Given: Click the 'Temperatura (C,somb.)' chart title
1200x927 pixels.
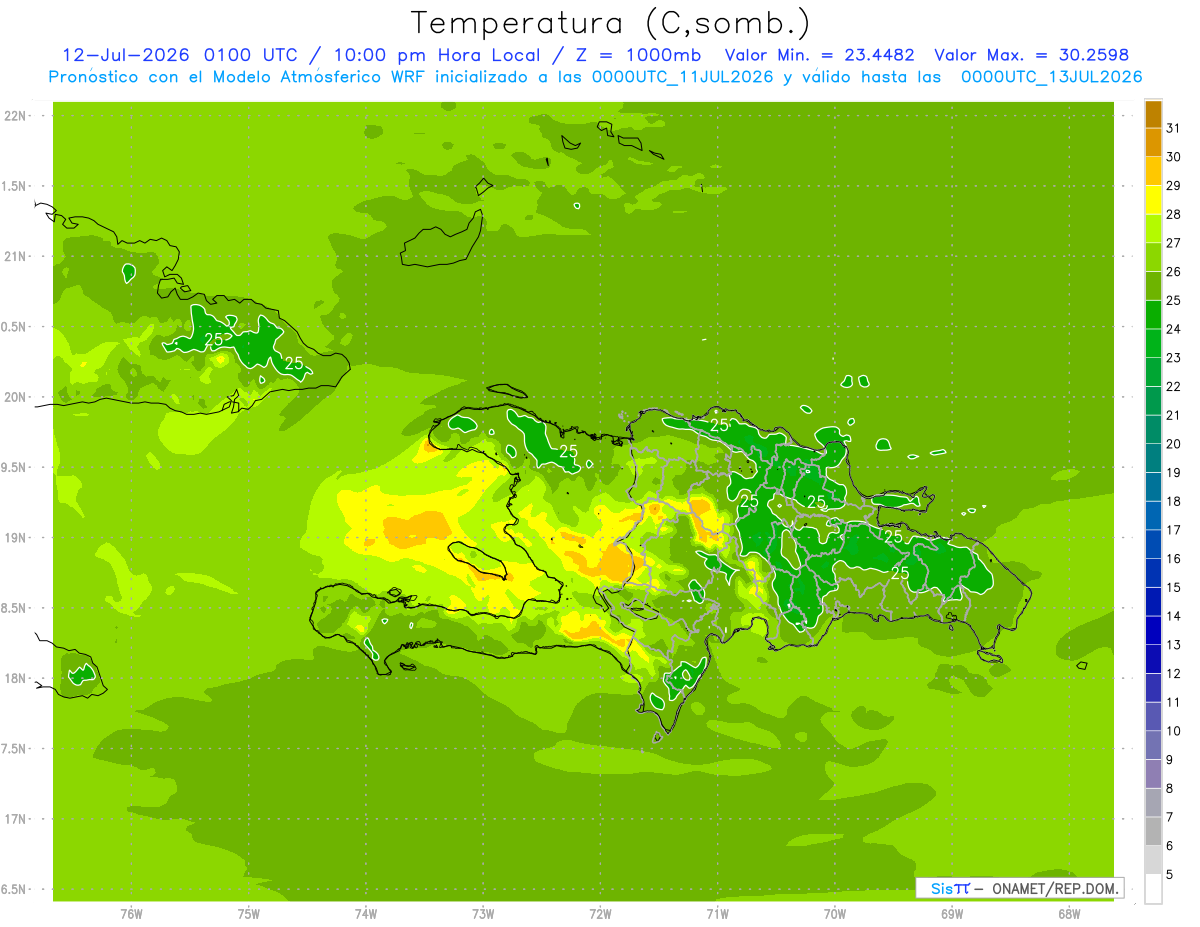Looking at the screenshot, I should click(610, 23).
